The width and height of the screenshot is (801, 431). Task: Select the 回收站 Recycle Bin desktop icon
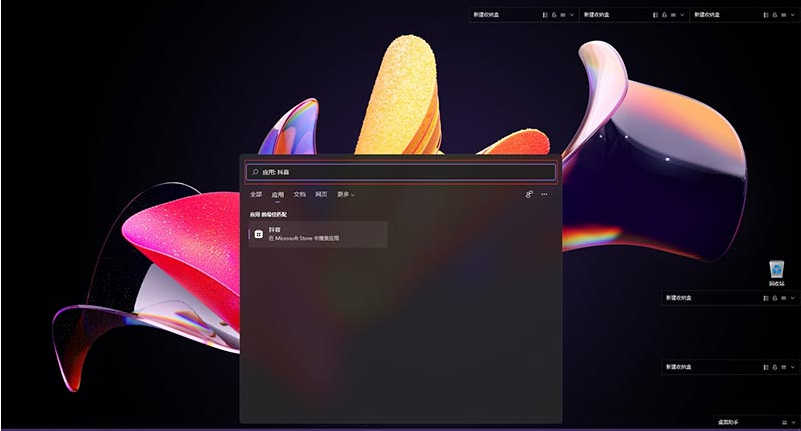[x=776, y=272]
